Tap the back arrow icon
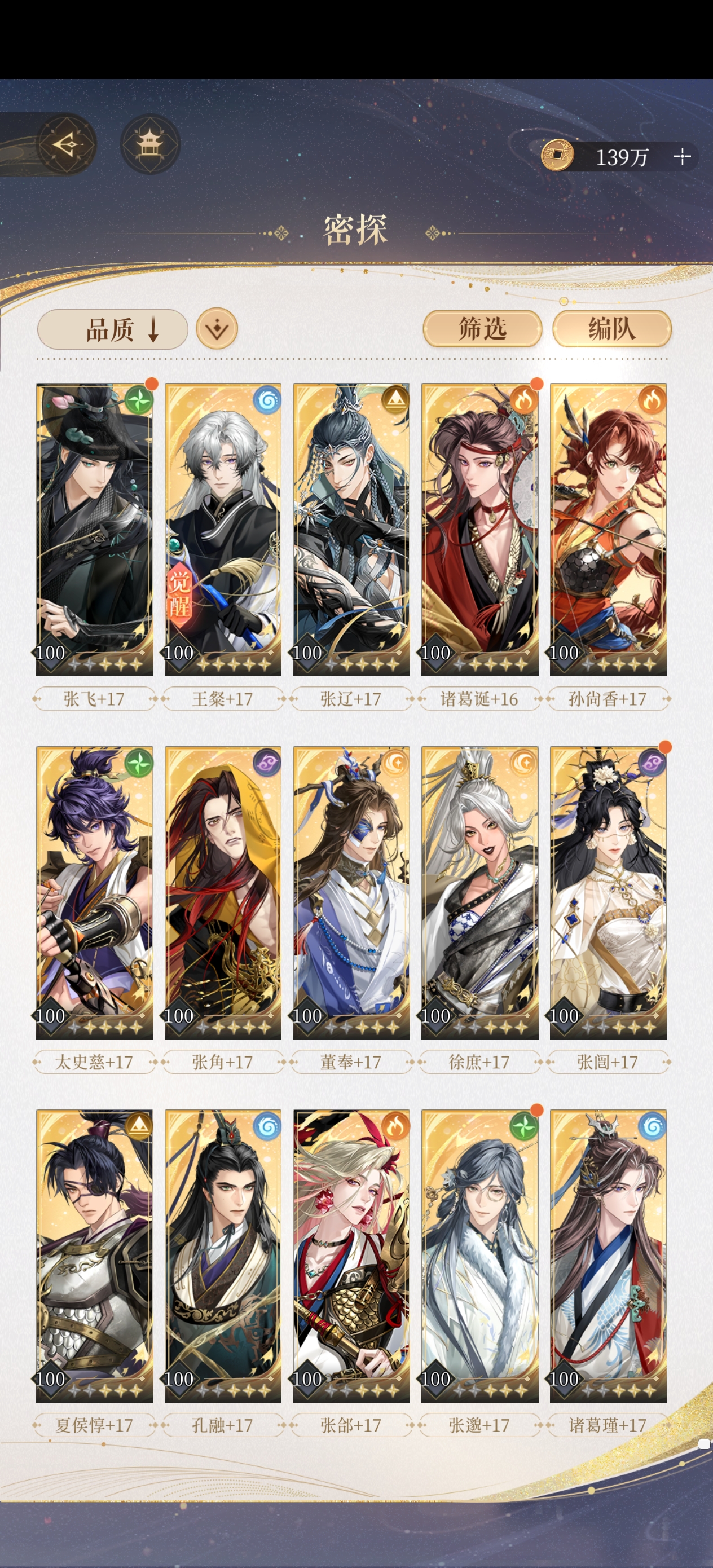This screenshot has height=1568, width=713. click(x=67, y=144)
